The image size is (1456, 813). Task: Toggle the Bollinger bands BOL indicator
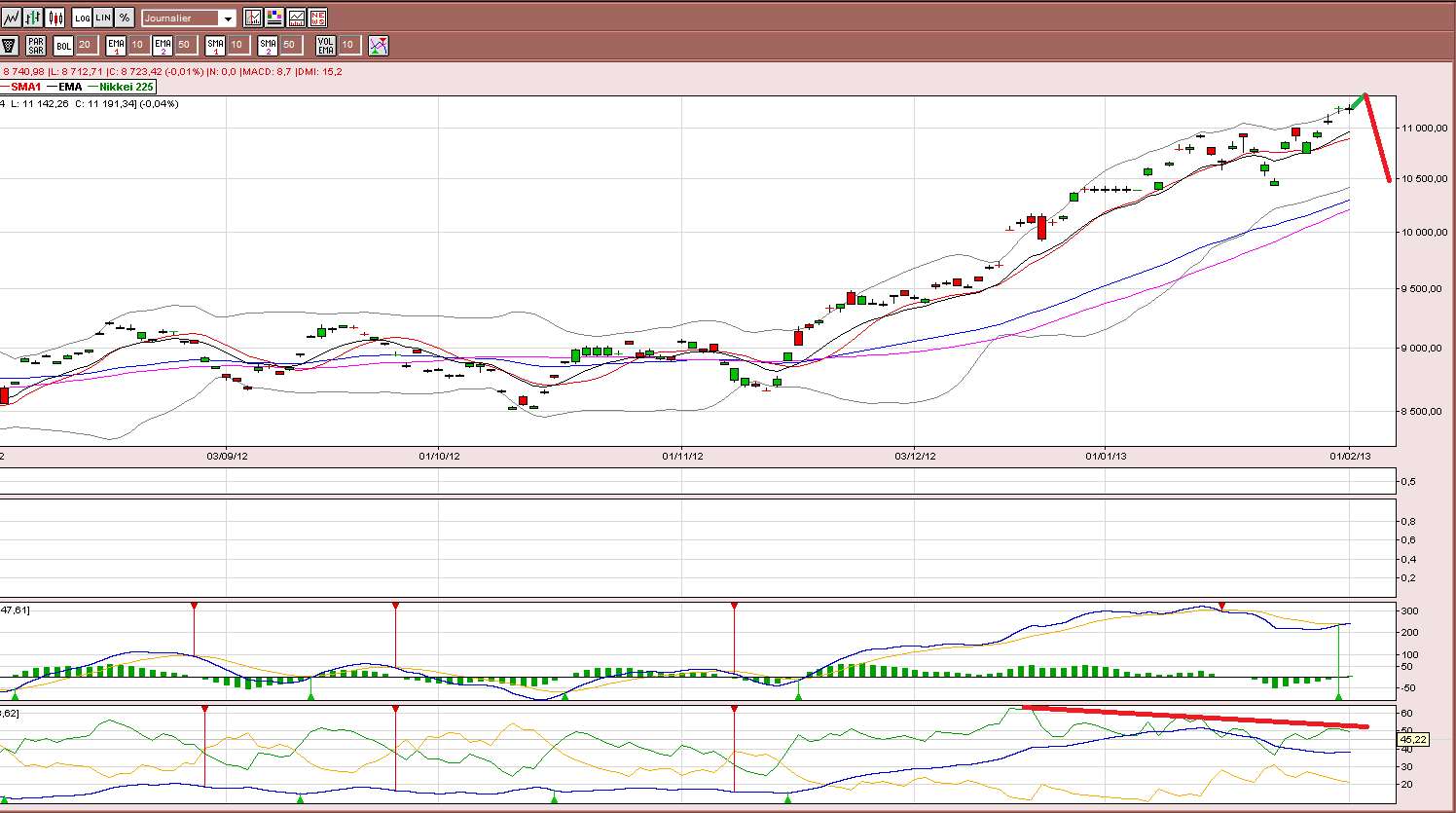63,45
